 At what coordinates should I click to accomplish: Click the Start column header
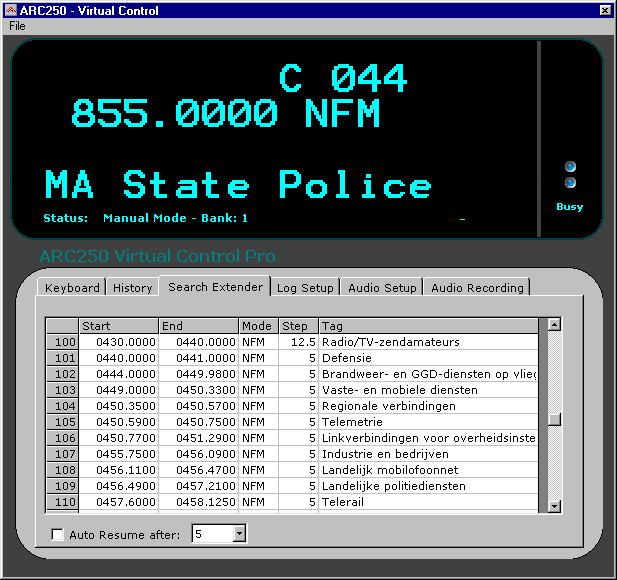click(x=118, y=326)
